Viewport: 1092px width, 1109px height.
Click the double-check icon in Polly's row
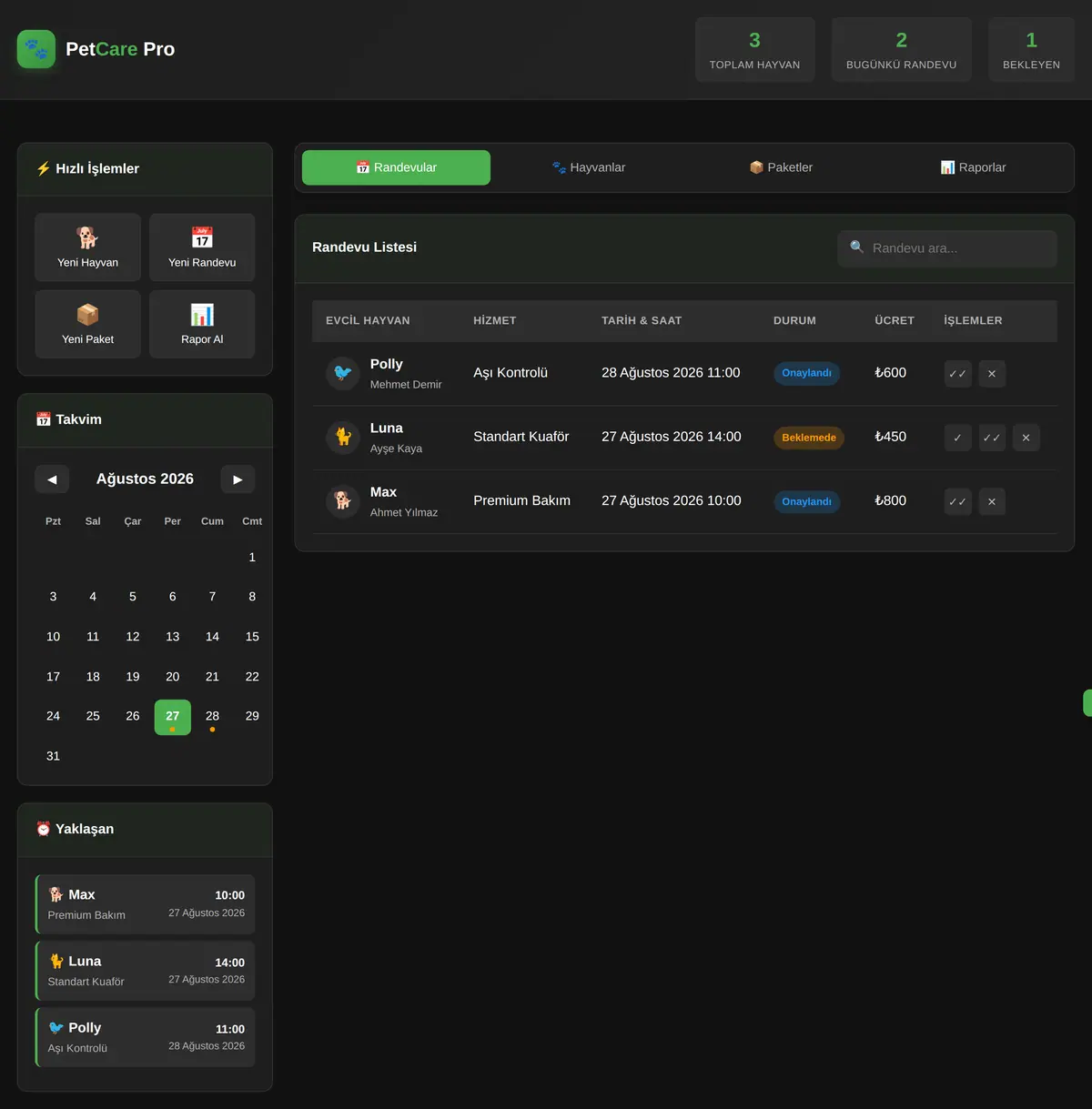click(x=957, y=374)
